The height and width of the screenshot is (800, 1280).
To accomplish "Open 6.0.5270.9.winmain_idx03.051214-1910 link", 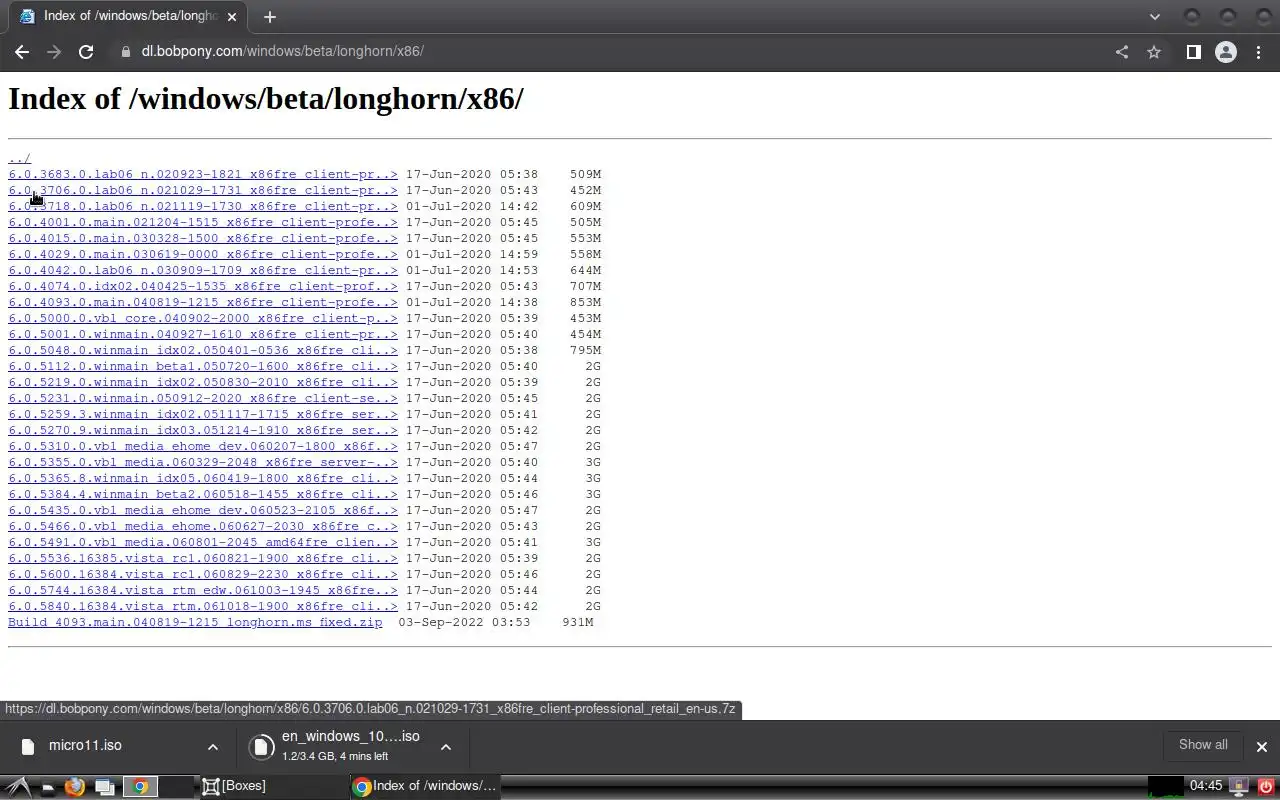I will 203,430.
